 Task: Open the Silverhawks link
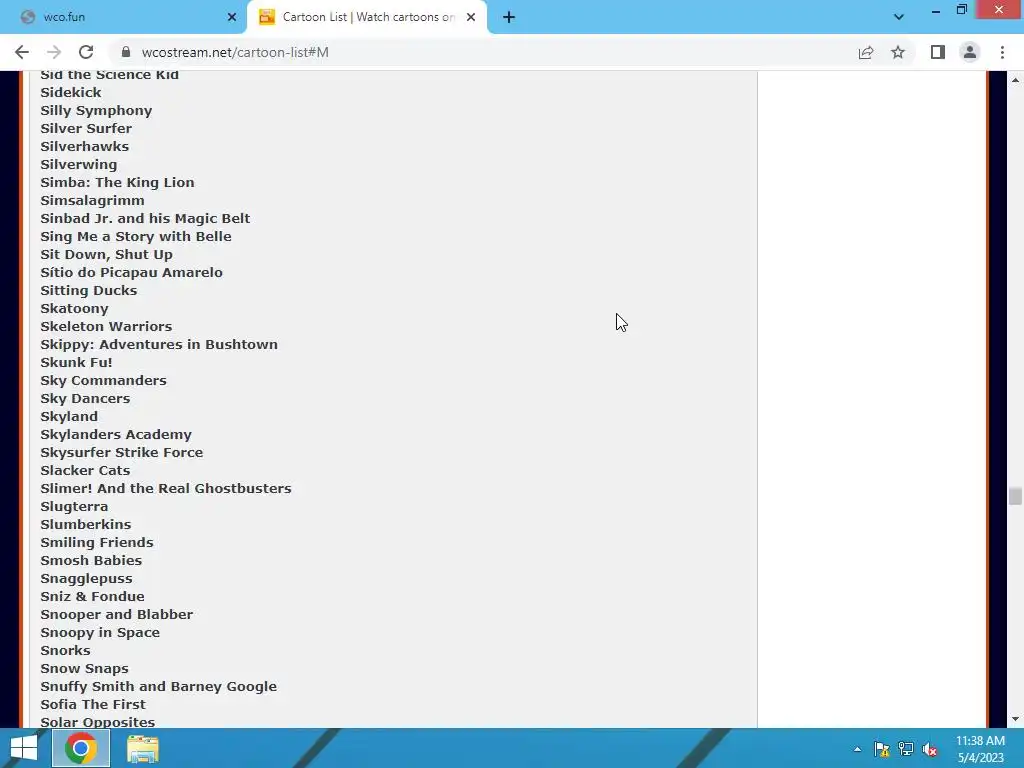tap(85, 147)
